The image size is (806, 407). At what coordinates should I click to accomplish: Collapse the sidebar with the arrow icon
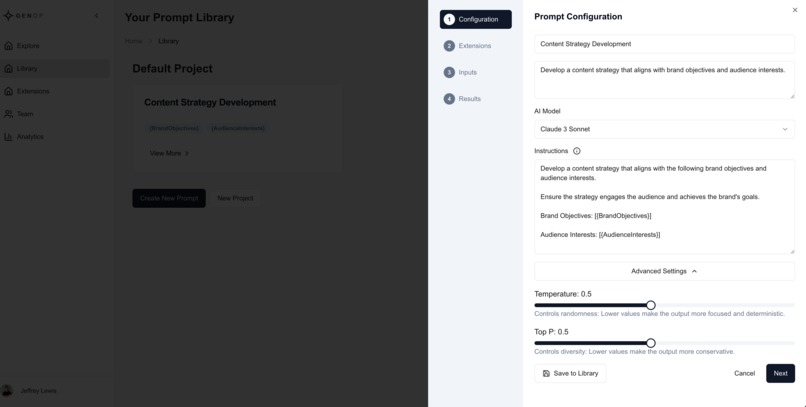[97, 16]
